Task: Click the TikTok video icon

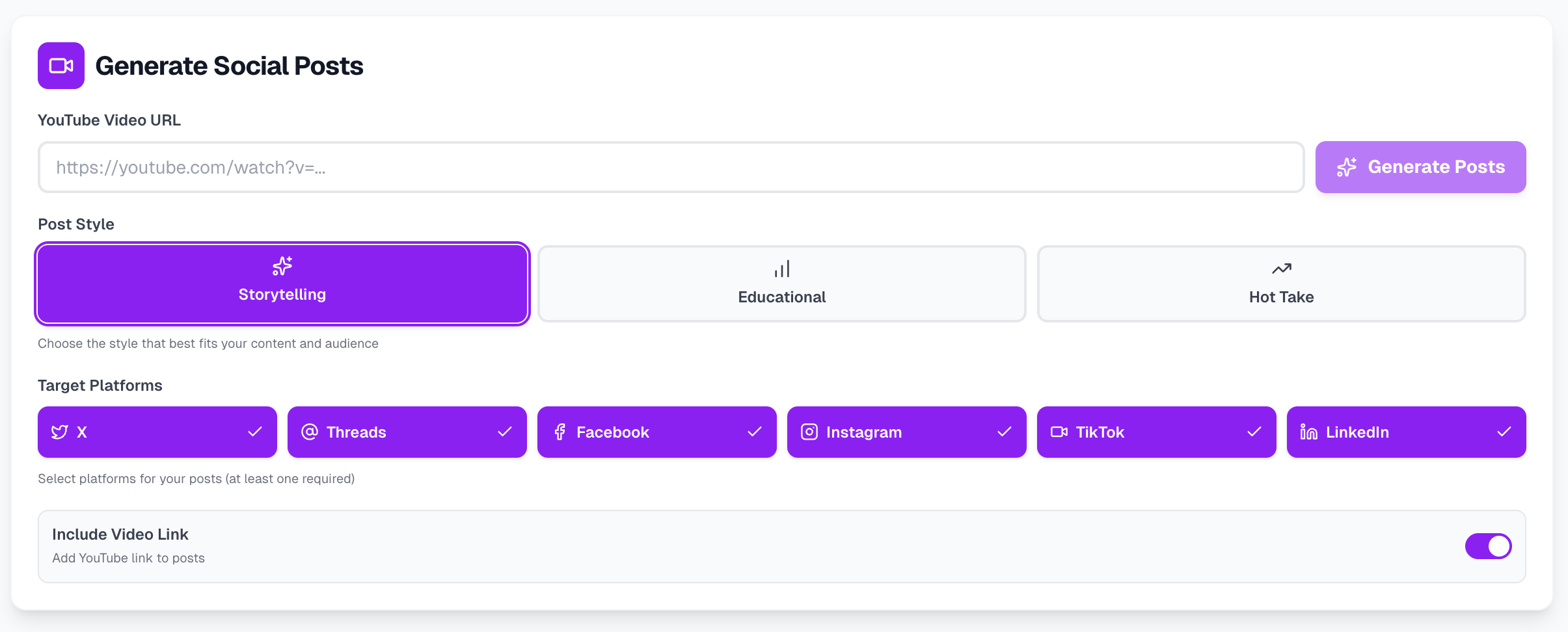Action: (1059, 432)
